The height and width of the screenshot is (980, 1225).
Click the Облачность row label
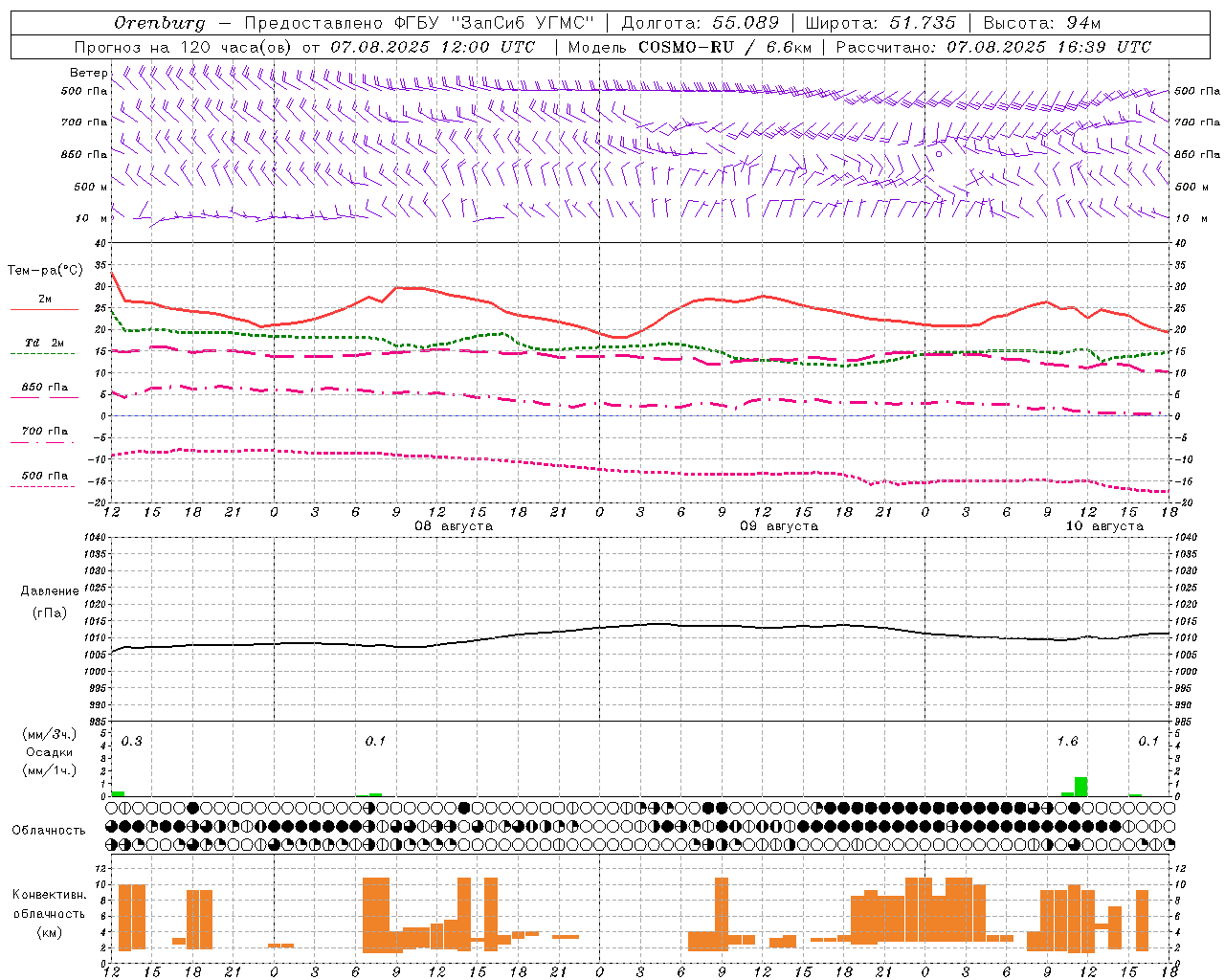pos(49,831)
